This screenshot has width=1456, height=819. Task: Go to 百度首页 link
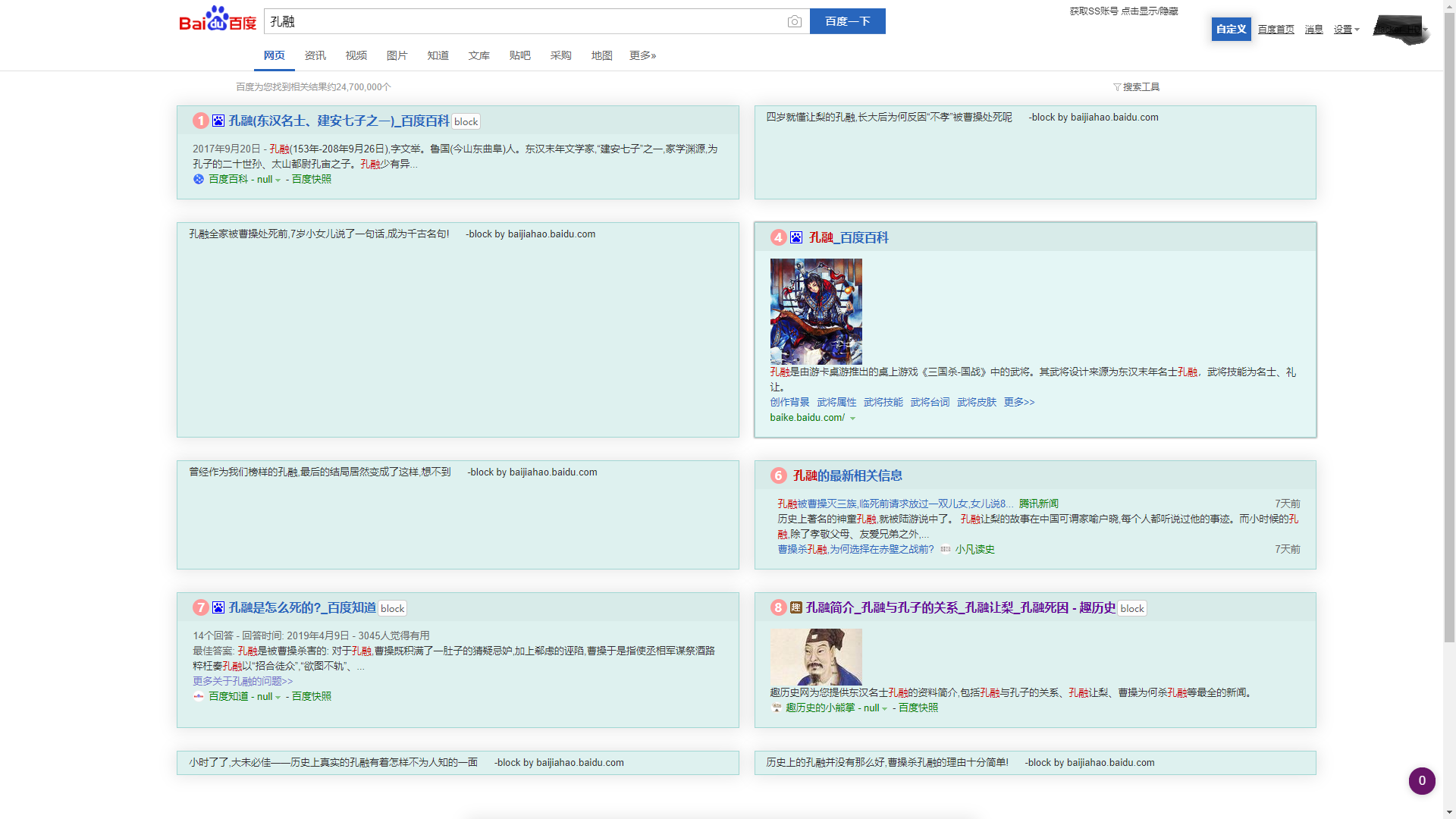pos(1276,30)
